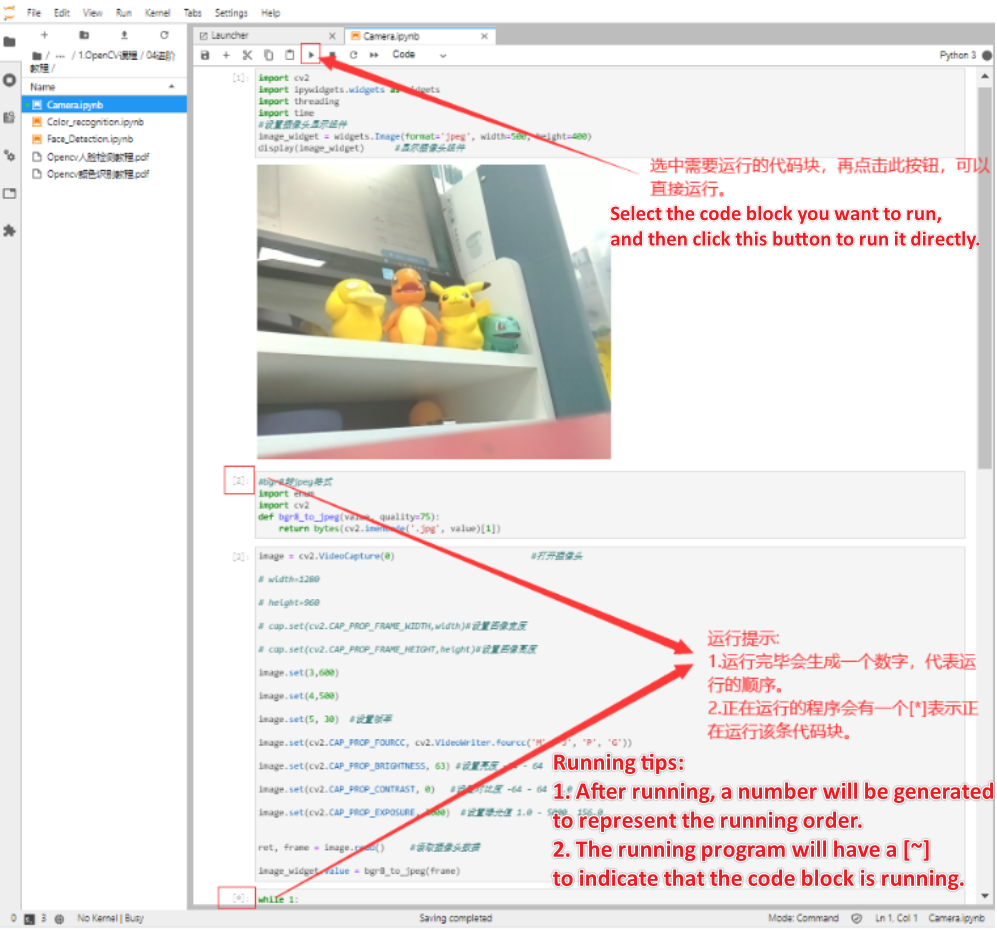Click Camera.ipynb in the status bar

pos(956,918)
